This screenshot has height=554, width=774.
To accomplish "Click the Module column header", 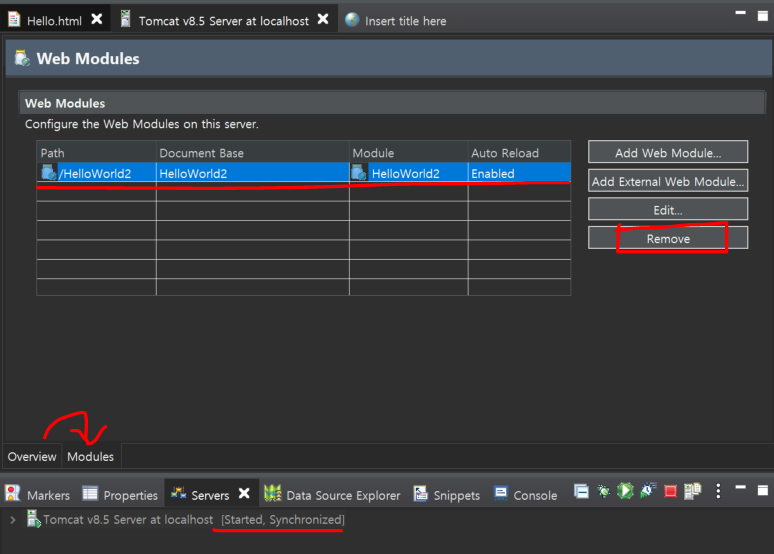I will [x=408, y=153].
